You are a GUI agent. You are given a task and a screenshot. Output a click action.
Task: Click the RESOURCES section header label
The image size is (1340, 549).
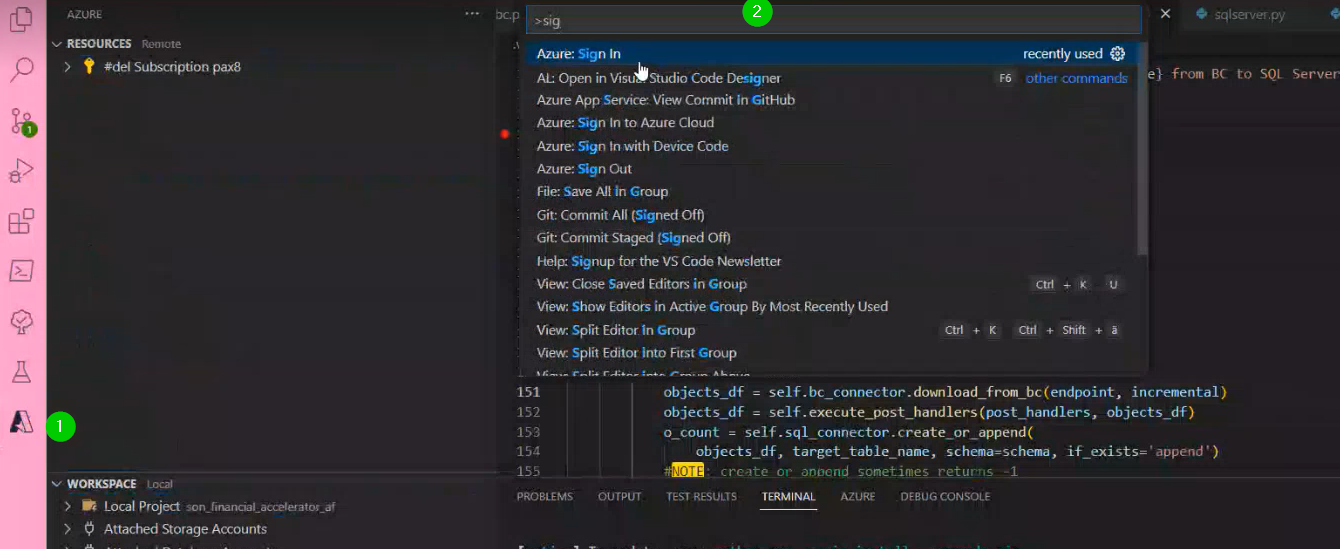(x=99, y=44)
